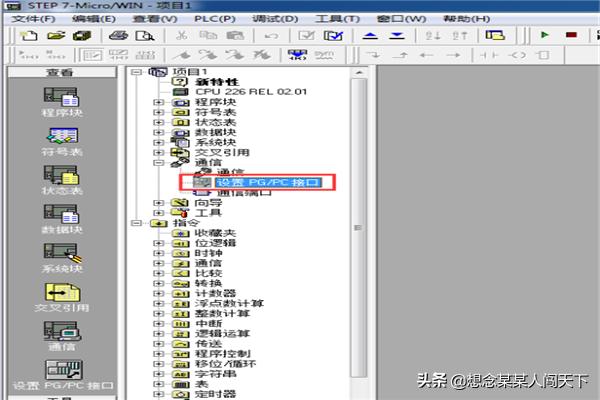
Task: Open the 编辑(E) menu
Action: click(x=94, y=19)
